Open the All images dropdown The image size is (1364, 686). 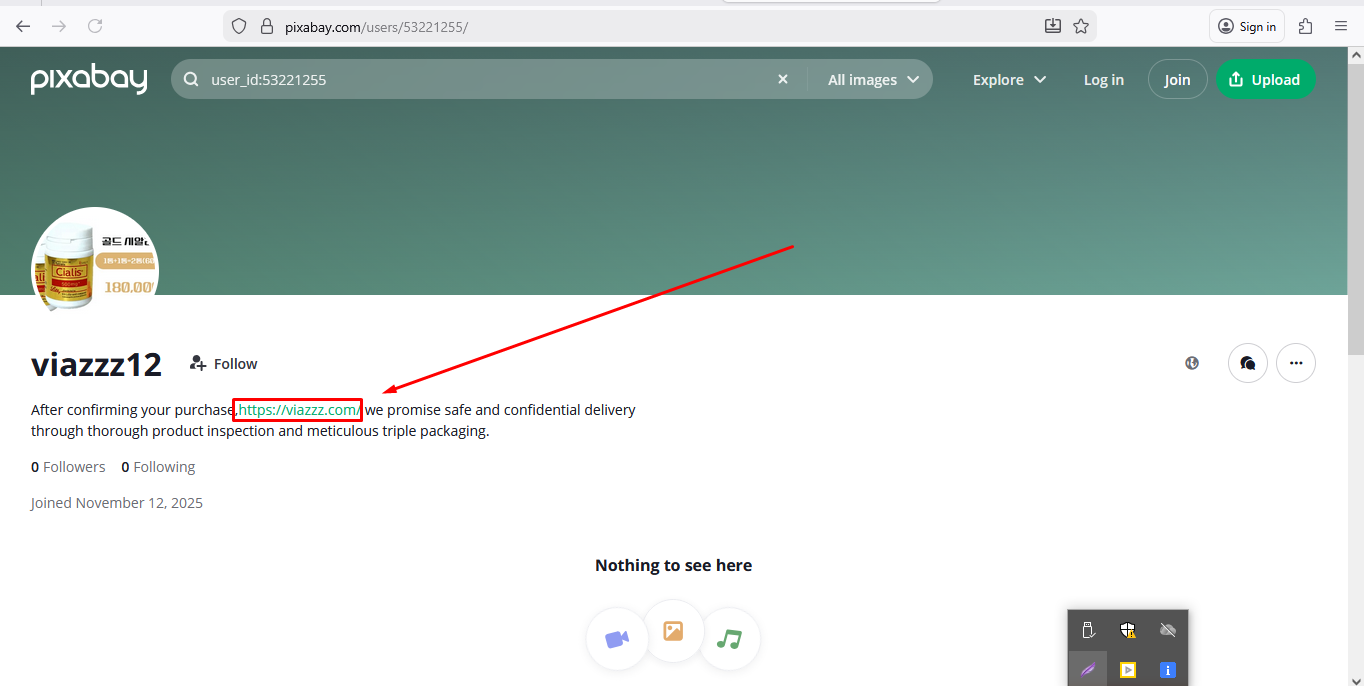click(873, 80)
